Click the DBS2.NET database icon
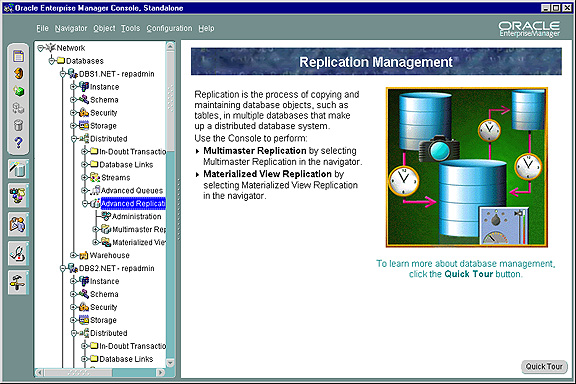 pyautogui.click(x=73, y=268)
